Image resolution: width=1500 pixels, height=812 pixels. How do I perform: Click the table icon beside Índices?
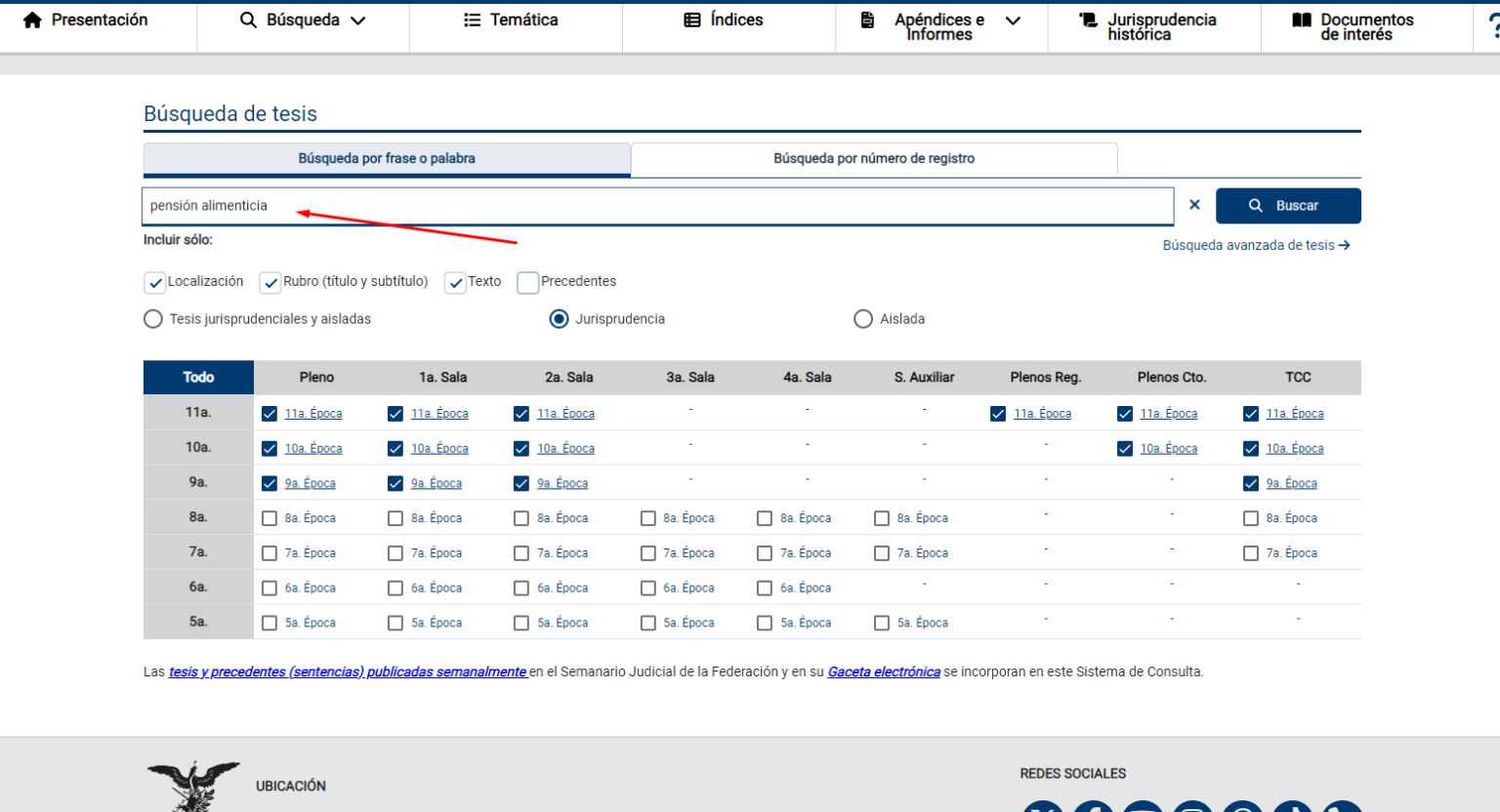pos(692,20)
